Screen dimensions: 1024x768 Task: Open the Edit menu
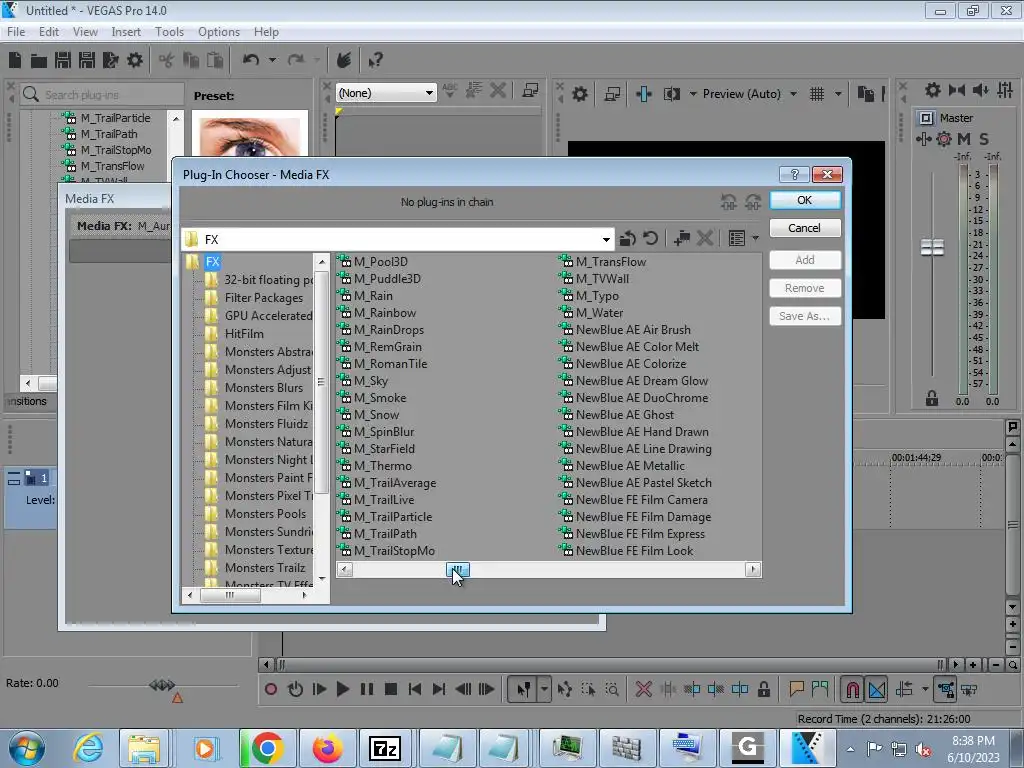click(x=49, y=31)
